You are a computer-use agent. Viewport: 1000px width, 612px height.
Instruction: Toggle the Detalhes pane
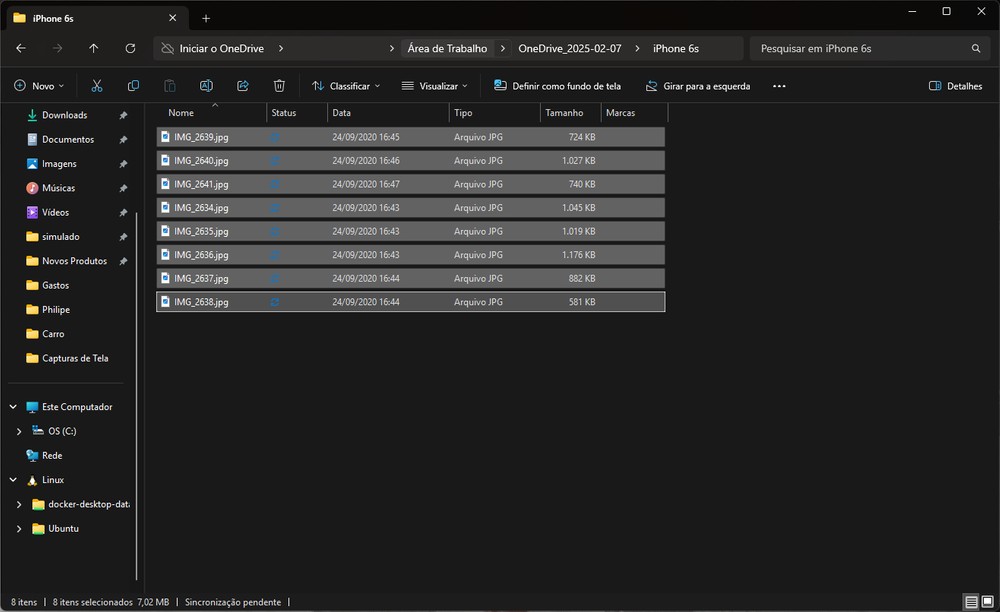tap(955, 86)
